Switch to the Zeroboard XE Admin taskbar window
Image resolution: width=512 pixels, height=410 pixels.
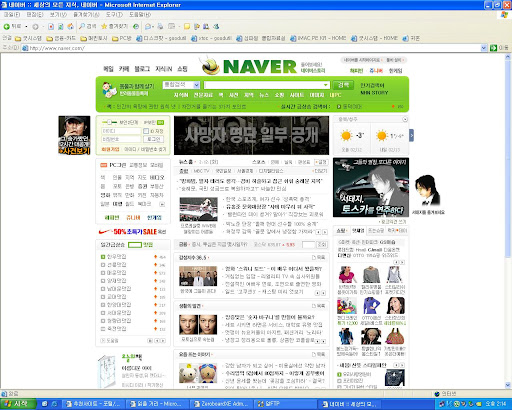tap(221, 404)
